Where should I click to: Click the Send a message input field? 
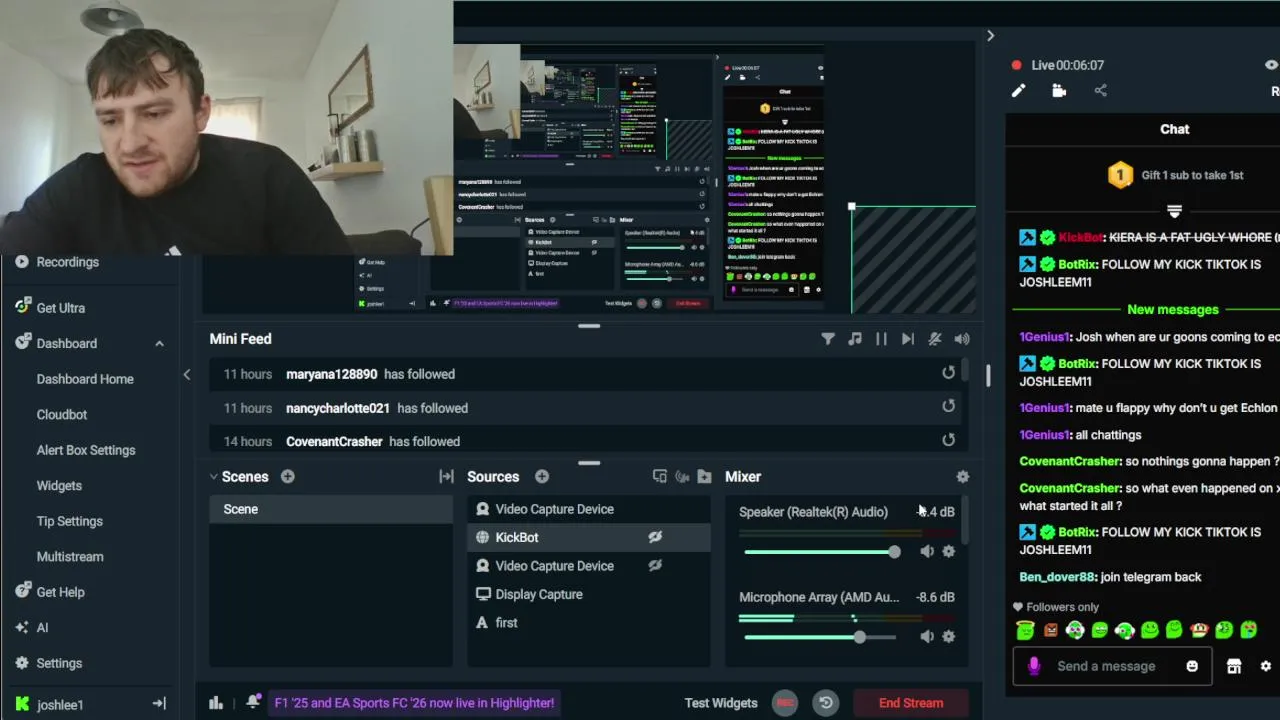click(x=1106, y=666)
